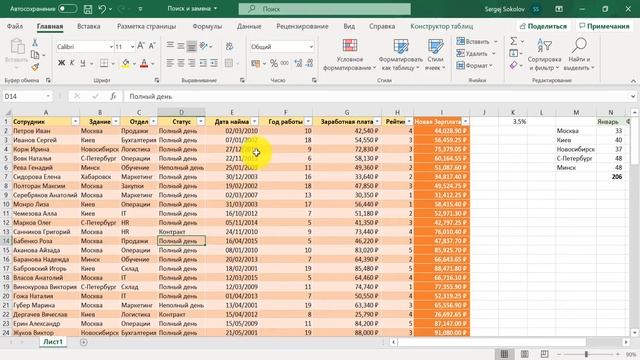Switch to the Формулы tab

(x=207, y=26)
